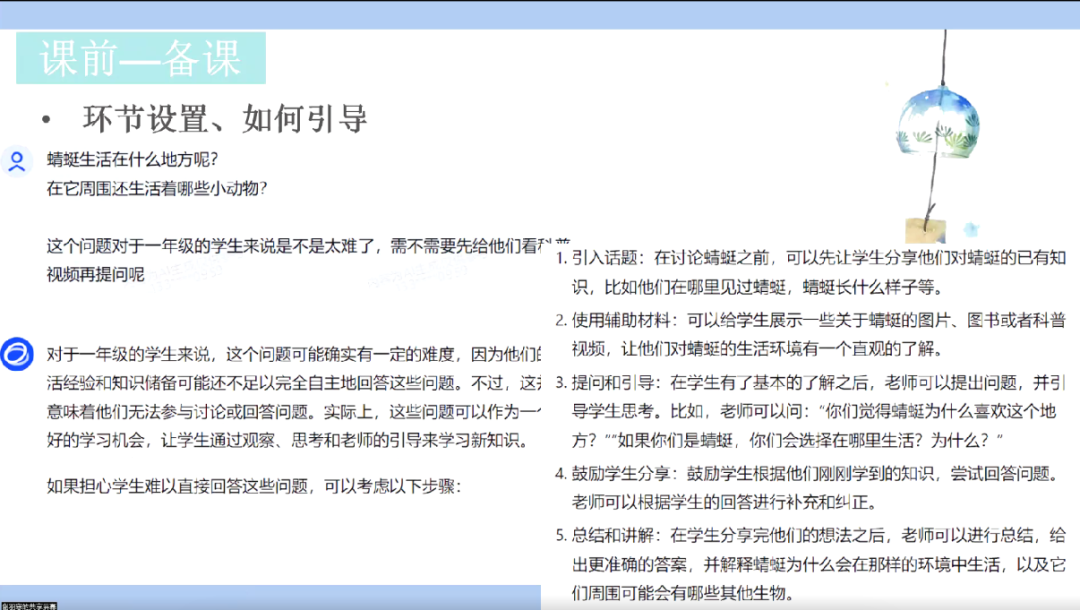Click the white right-side answer panel
Viewport: 1080px width, 610px height.
(810, 420)
